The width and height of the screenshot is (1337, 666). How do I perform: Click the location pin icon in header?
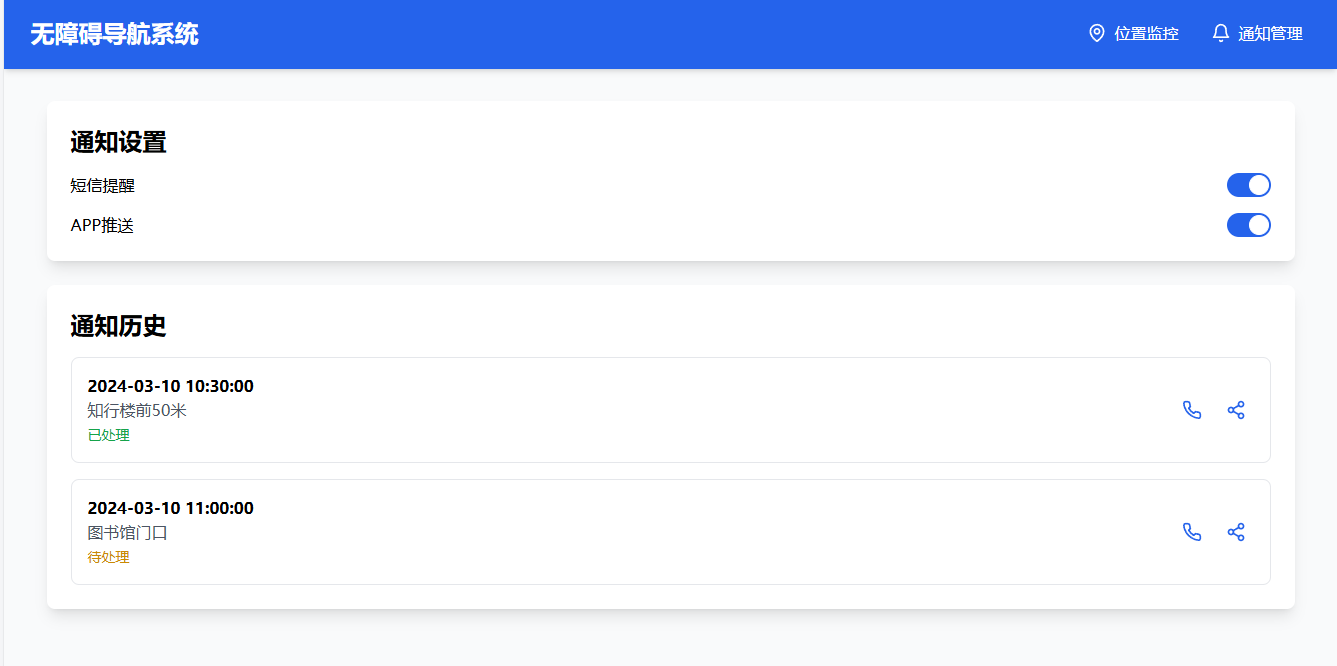tap(1096, 33)
